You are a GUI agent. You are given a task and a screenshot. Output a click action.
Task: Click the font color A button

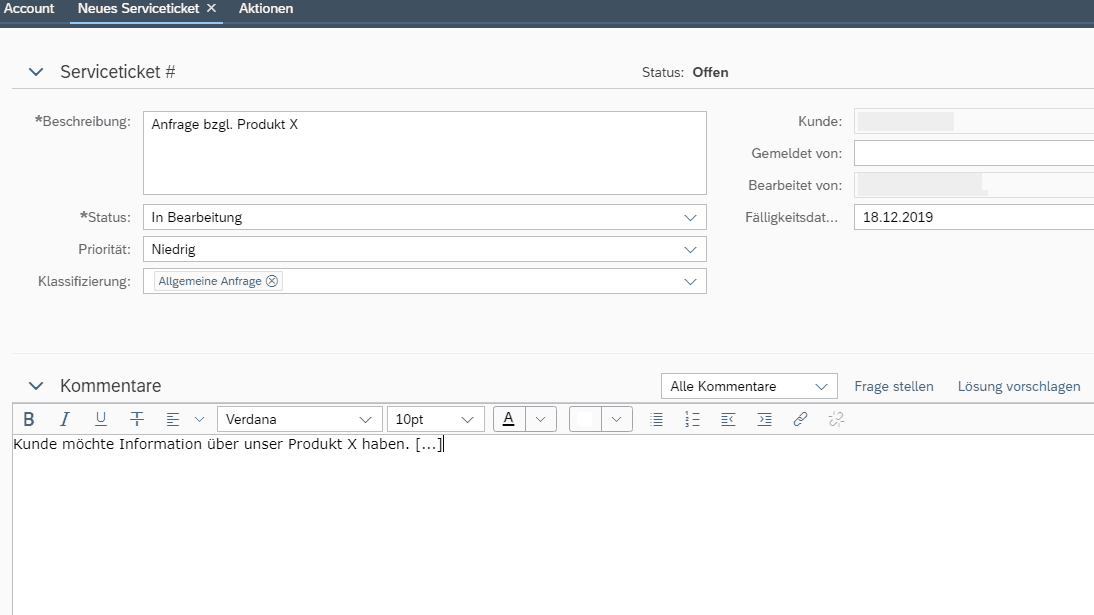point(509,419)
